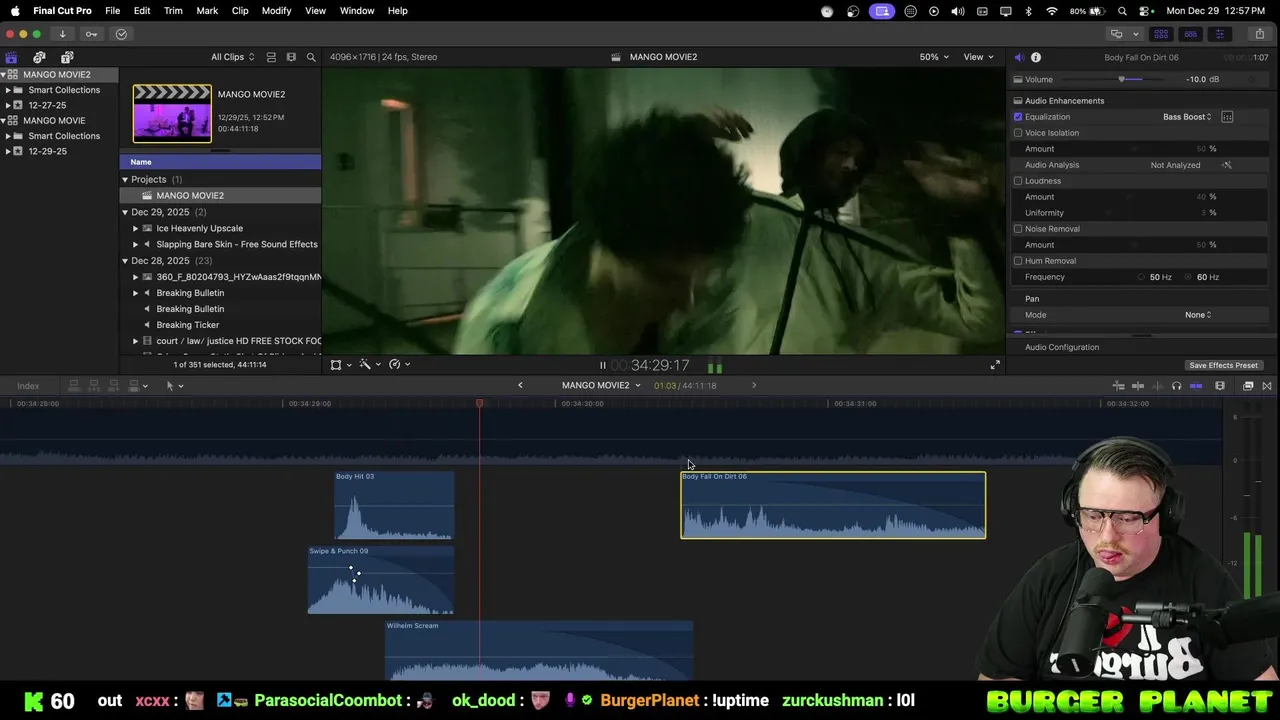
Task: Open the Mark menu
Action: tap(207, 11)
